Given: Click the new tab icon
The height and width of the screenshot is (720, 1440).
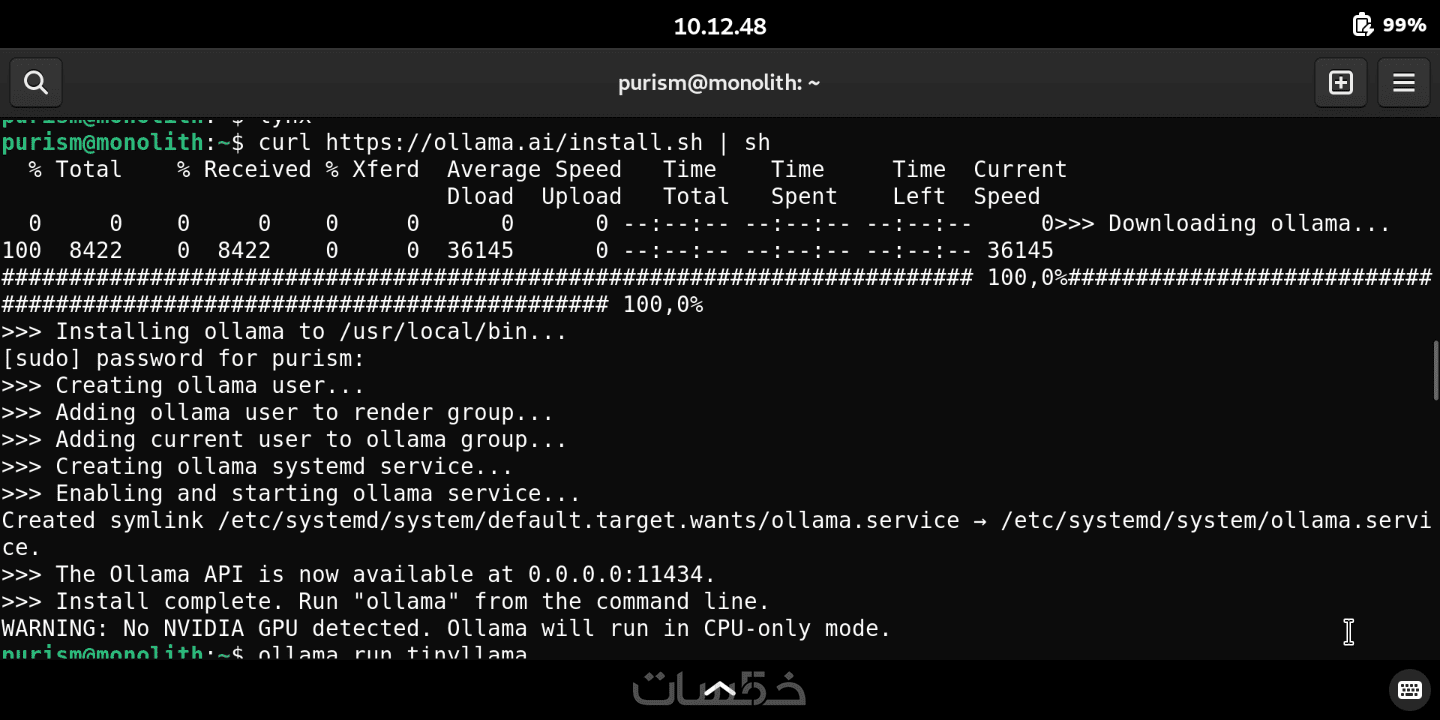Looking at the screenshot, I should 1340,83.
